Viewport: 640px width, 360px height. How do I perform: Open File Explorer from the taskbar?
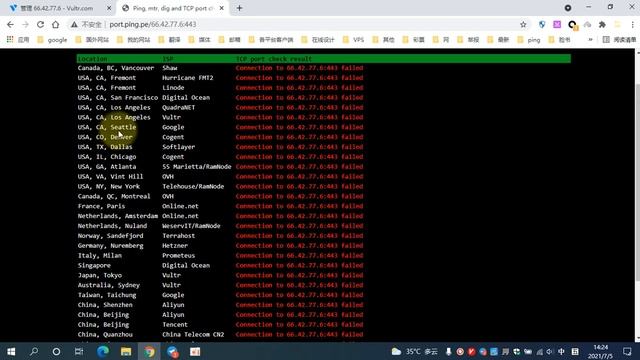tap(126, 351)
